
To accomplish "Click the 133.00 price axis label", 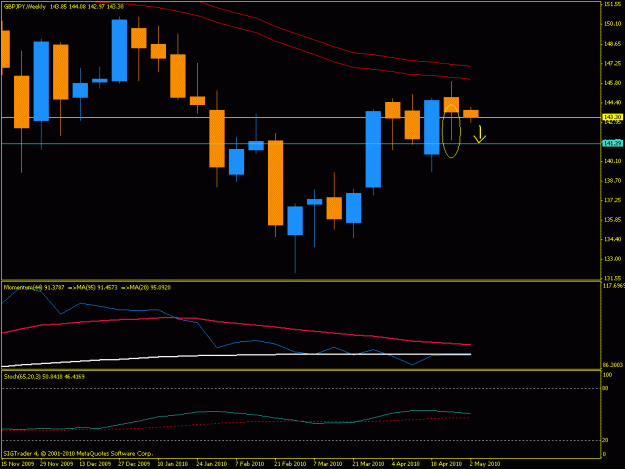I will (x=612, y=259).
